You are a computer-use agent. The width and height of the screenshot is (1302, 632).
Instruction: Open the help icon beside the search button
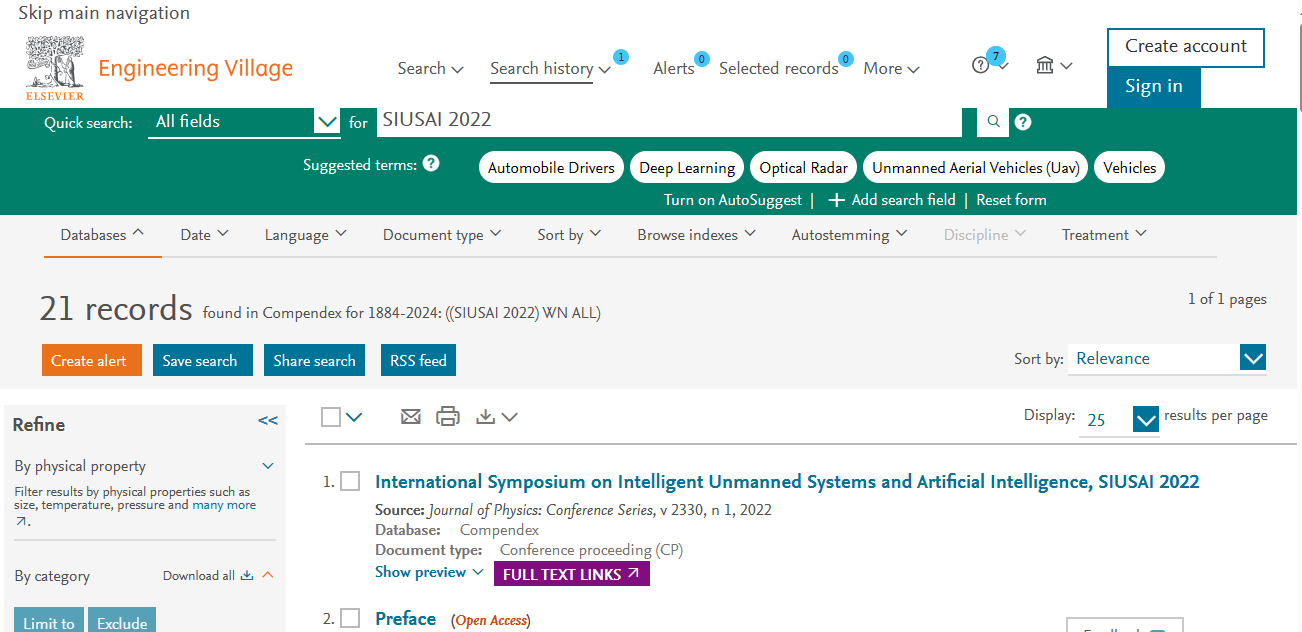(x=1023, y=122)
